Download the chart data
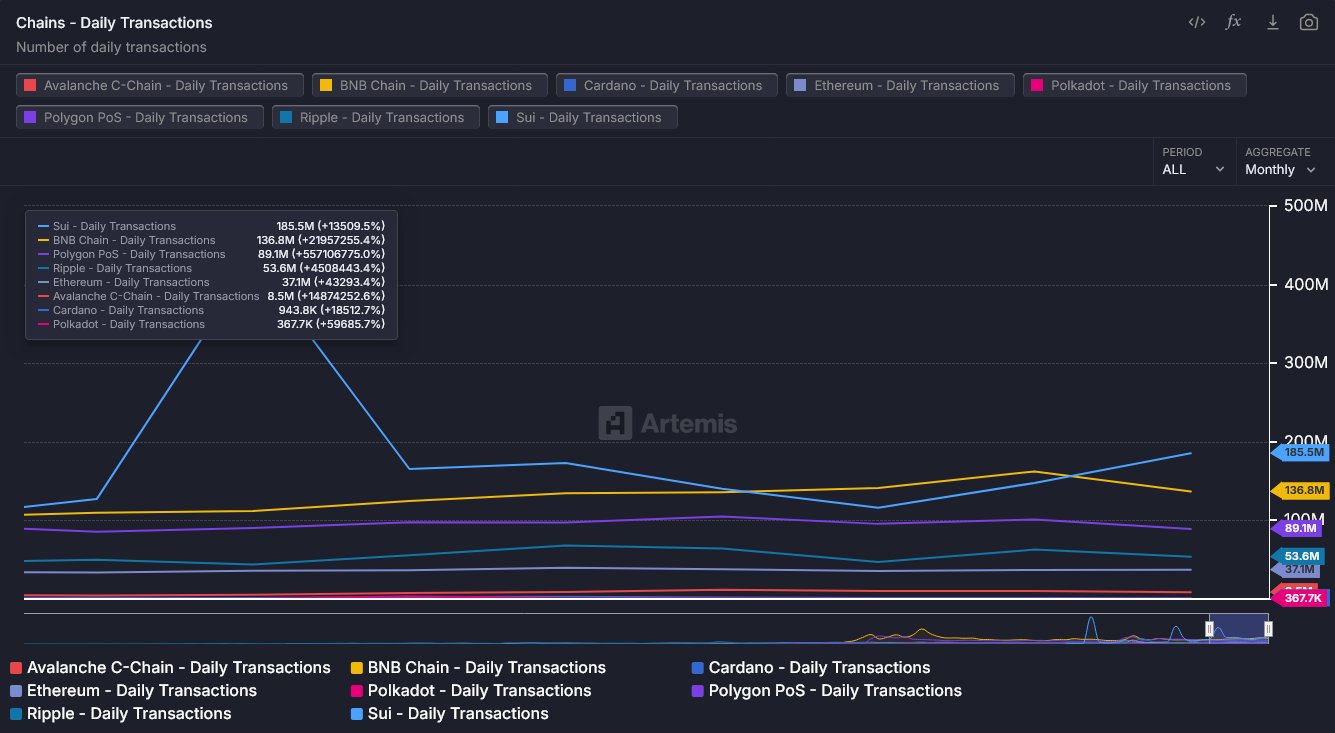Screen dimensions: 1335x733 tap(1272, 22)
